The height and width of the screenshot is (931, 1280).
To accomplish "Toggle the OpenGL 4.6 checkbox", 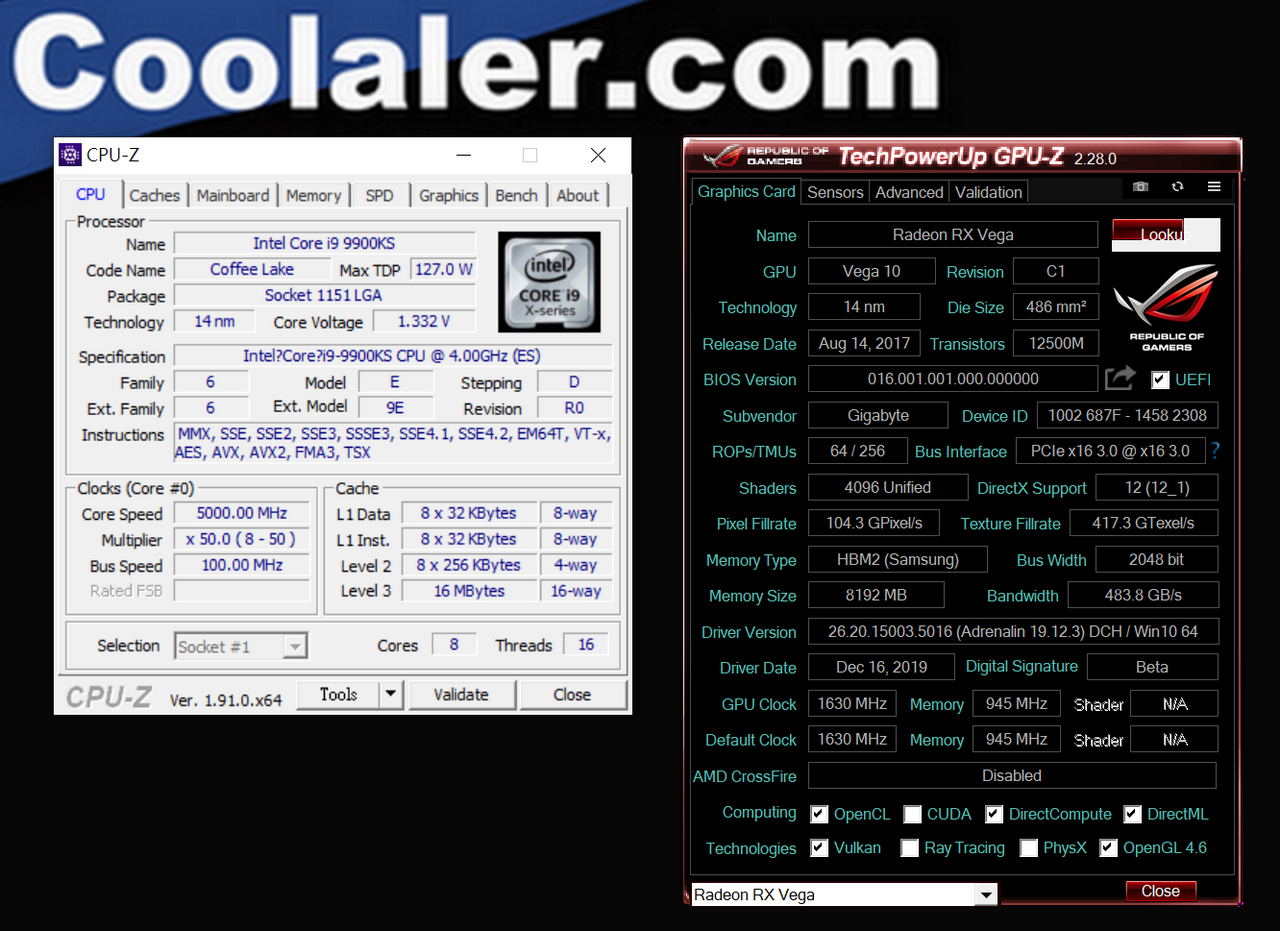I will 1108,848.
